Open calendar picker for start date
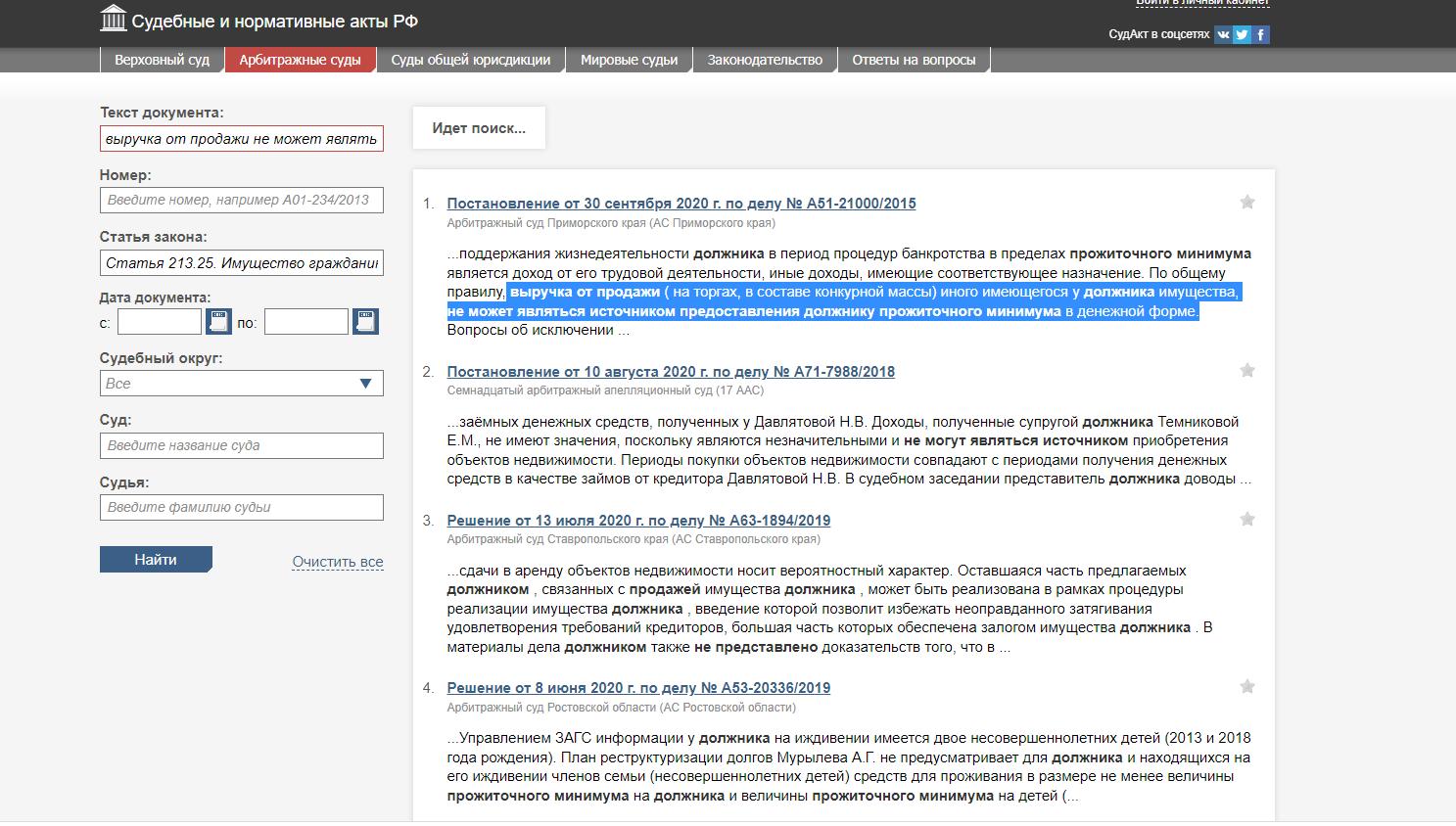Image resolution: width=1456 pixels, height=826 pixels. [x=218, y=321]
